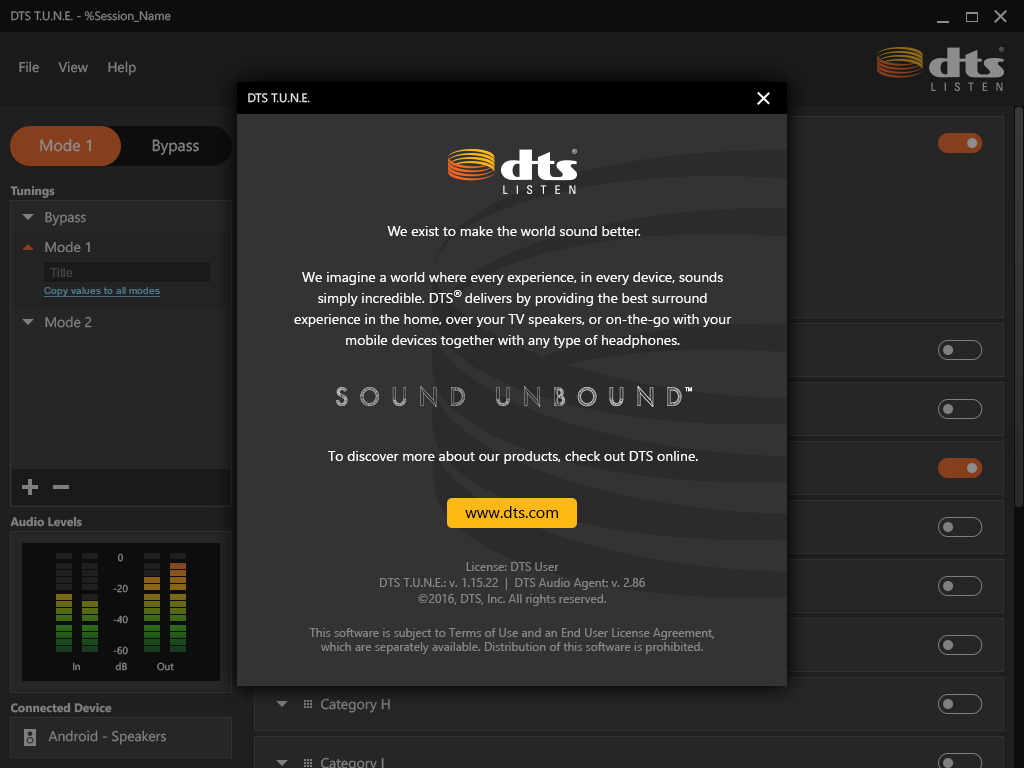
Task: Select Android - Speakers connected device
Action: 121,737
